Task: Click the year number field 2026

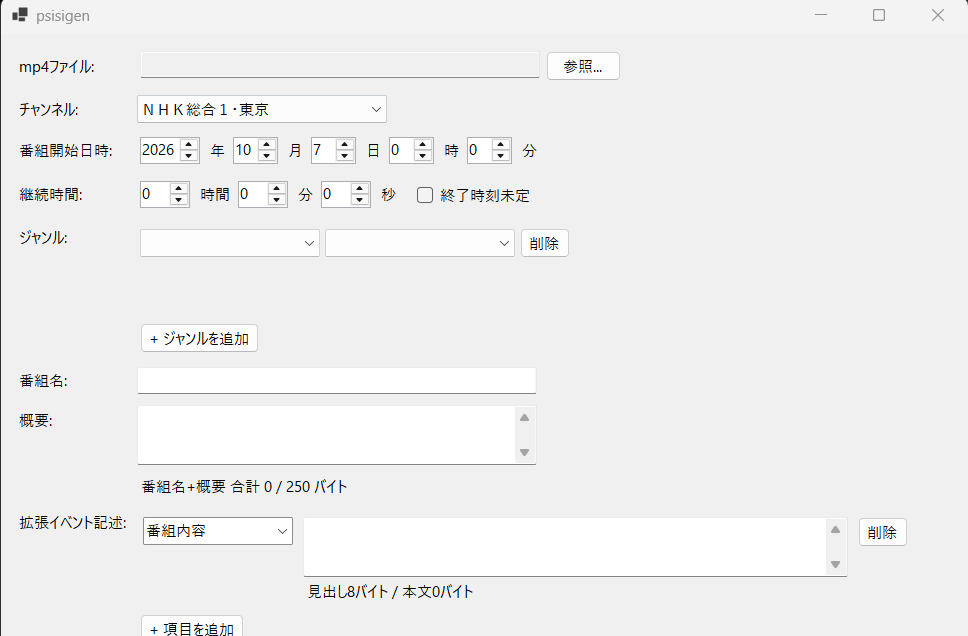Action: coord(161,150)
